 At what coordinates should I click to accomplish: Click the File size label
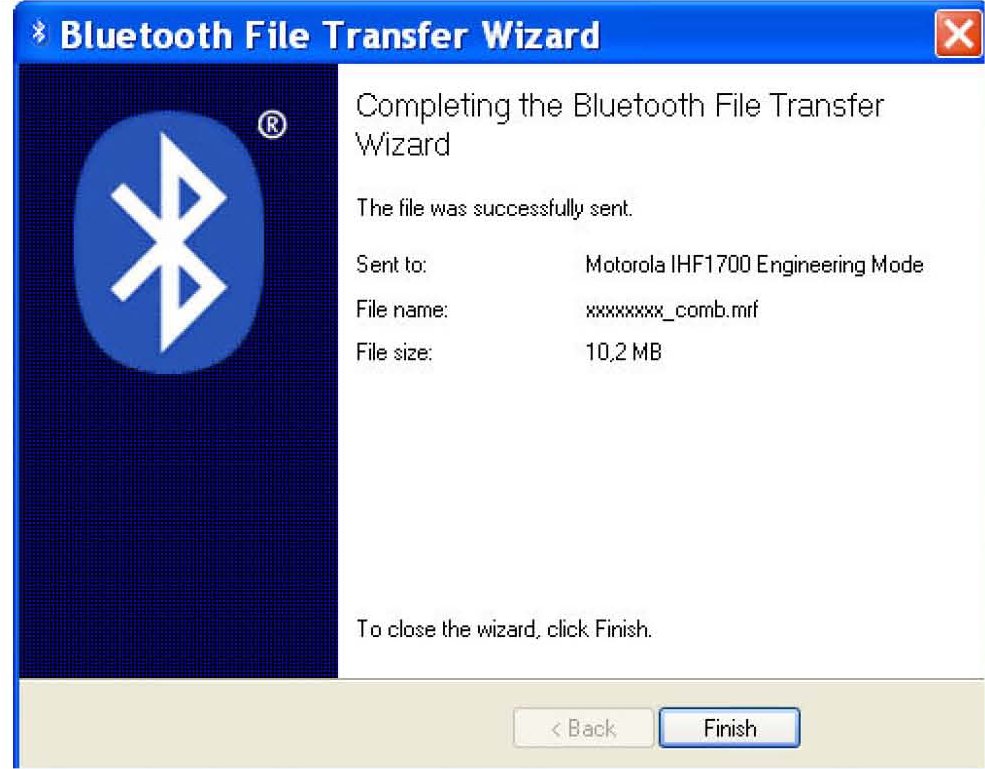click(394, 352)
